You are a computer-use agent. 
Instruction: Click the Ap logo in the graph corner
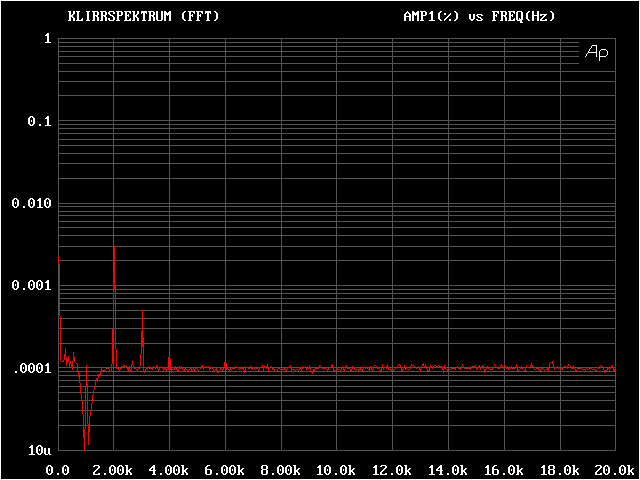point(596,52)
